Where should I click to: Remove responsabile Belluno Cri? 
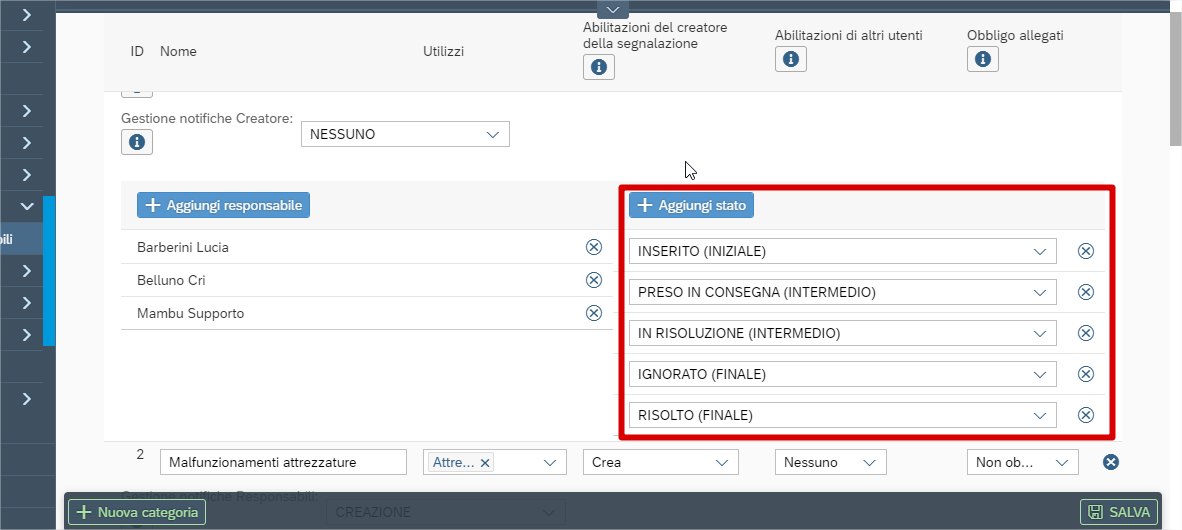point(594,280)
